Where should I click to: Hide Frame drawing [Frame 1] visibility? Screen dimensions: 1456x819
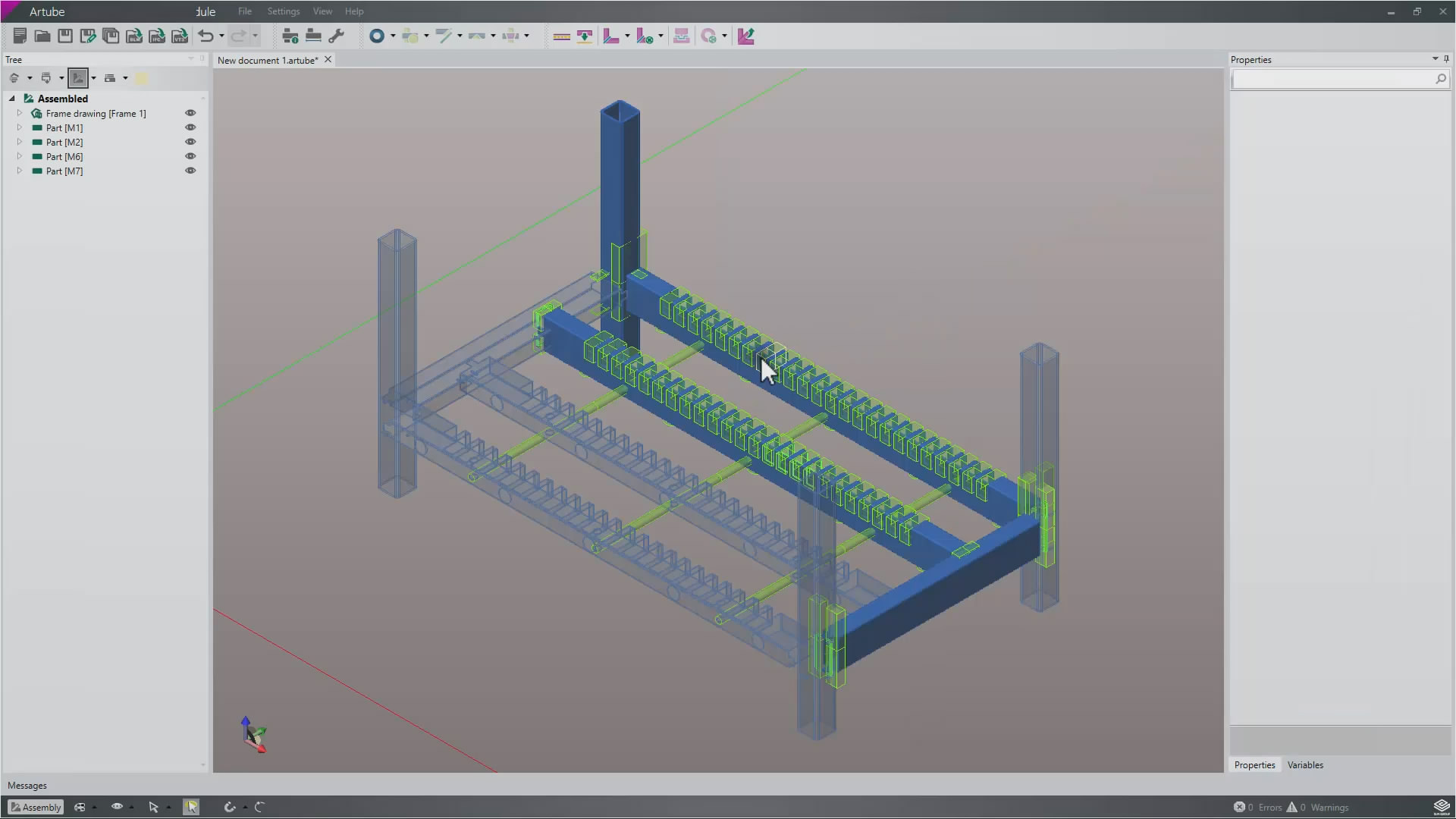[190, 113]
